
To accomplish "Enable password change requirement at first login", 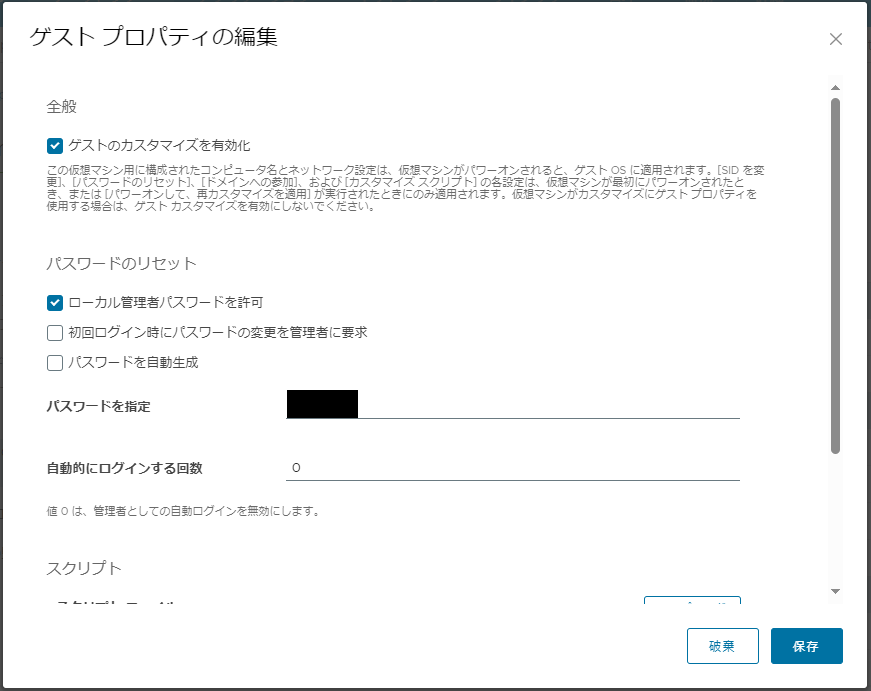I will click(53, 332).
